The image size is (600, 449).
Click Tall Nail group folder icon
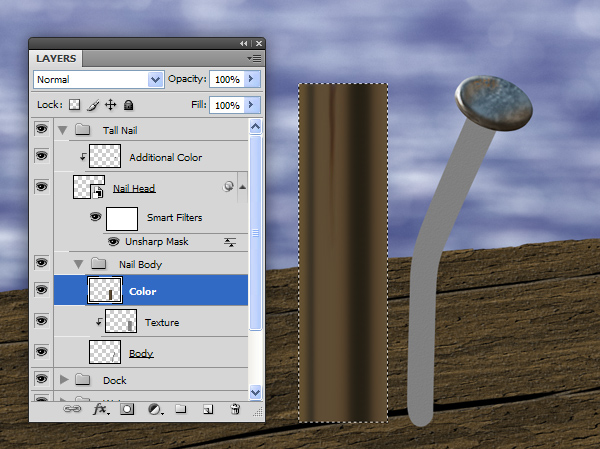[x=82, y=130]
